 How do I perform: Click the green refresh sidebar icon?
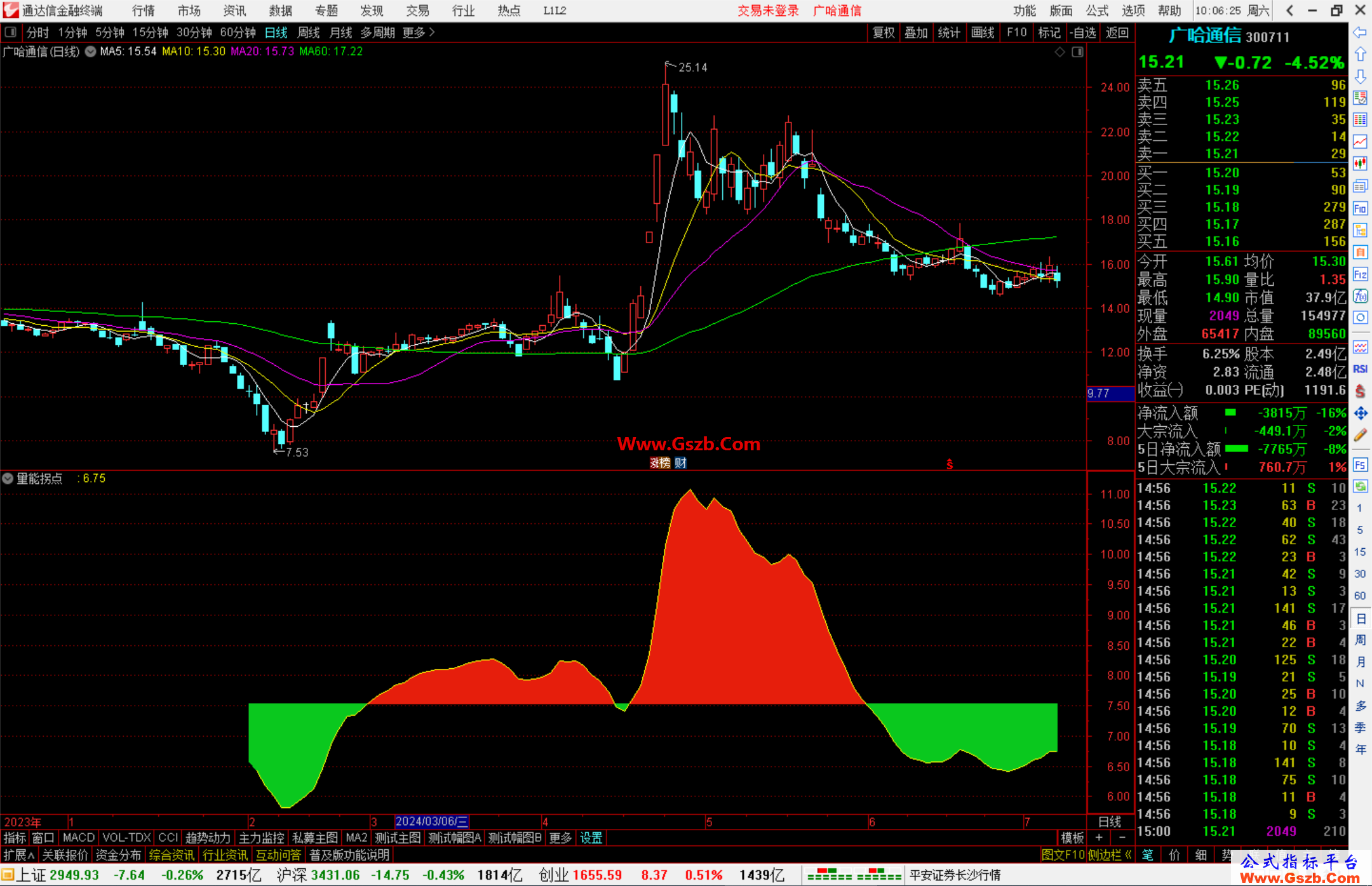click(1360, 487)
